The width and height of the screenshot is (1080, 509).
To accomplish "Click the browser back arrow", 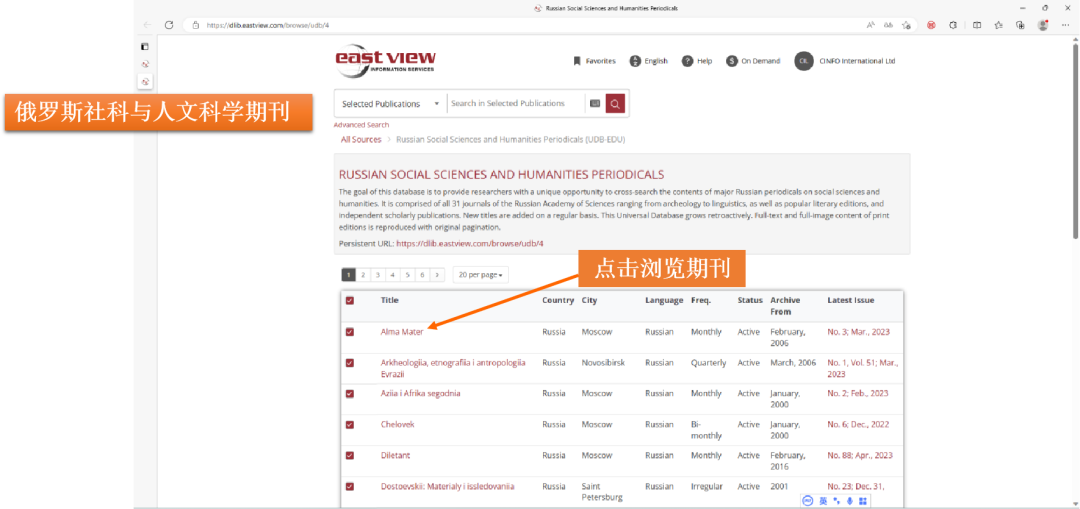I will tap(147, 25).
